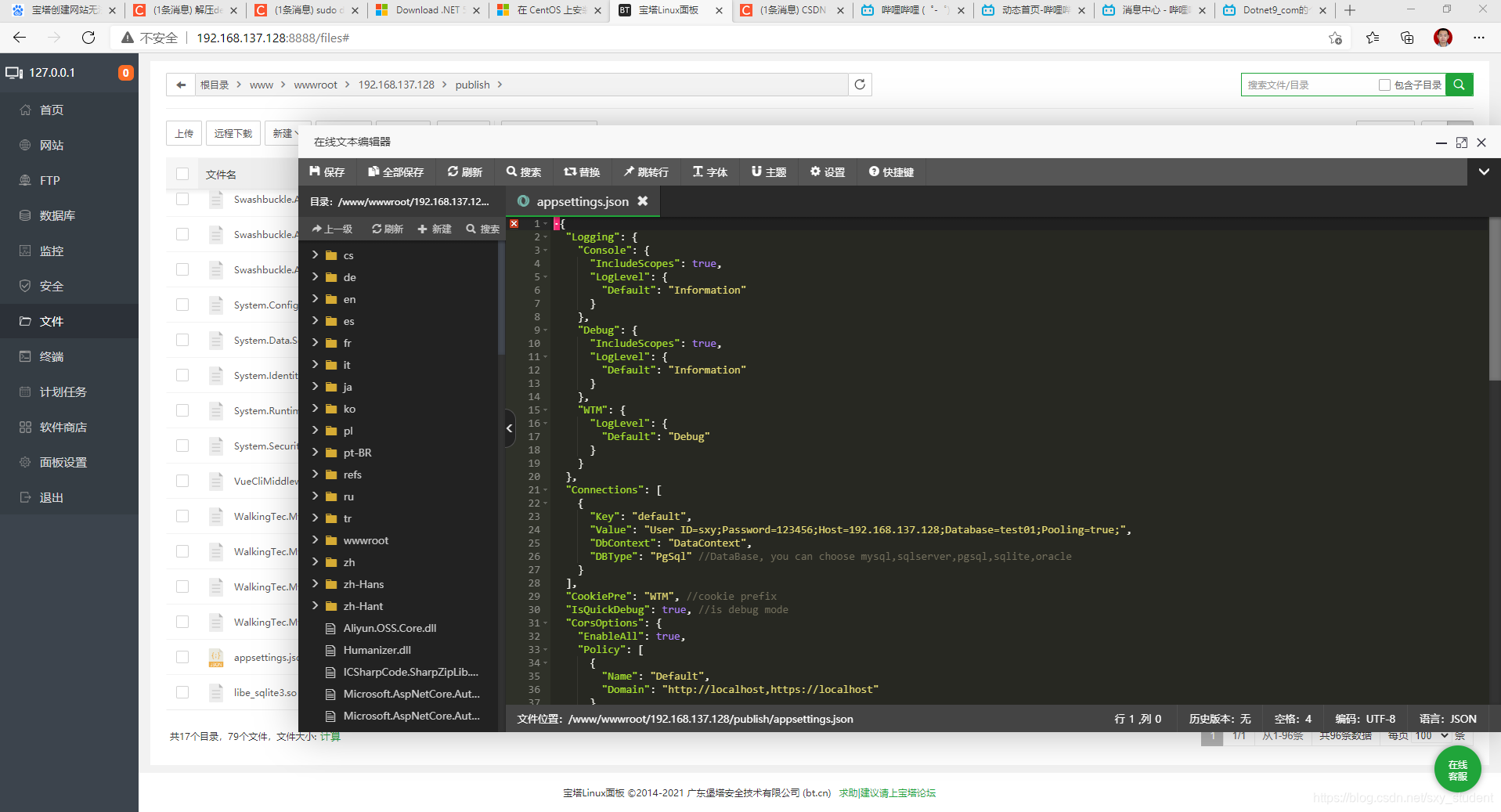Viewport: 1501px width, 812px height.
Task: Refresh the file path with reload icon
Action: [860, 85]
